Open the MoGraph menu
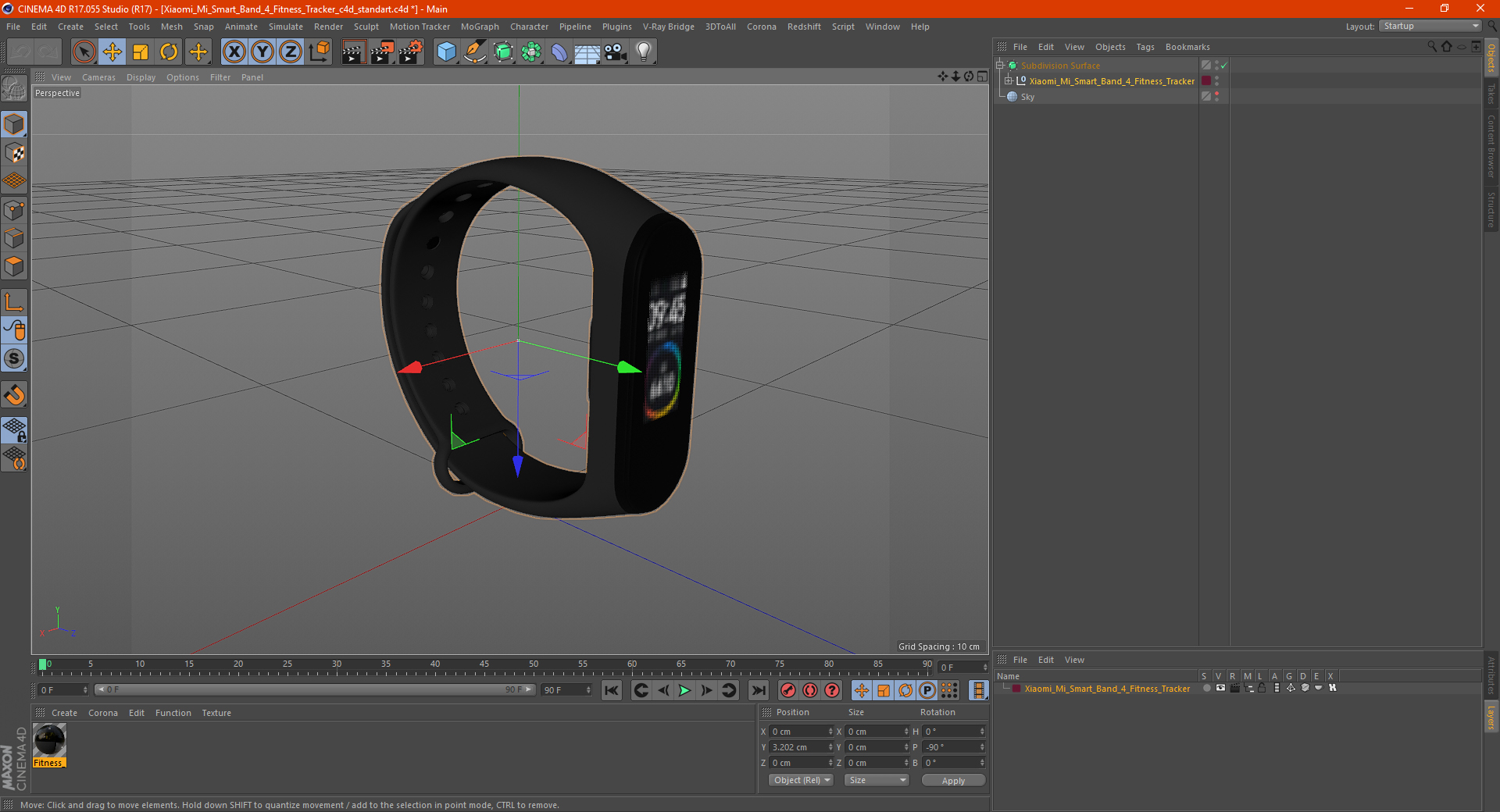Screen dimensions: 1500x812 pyautogui.click(x=480, y=27)
